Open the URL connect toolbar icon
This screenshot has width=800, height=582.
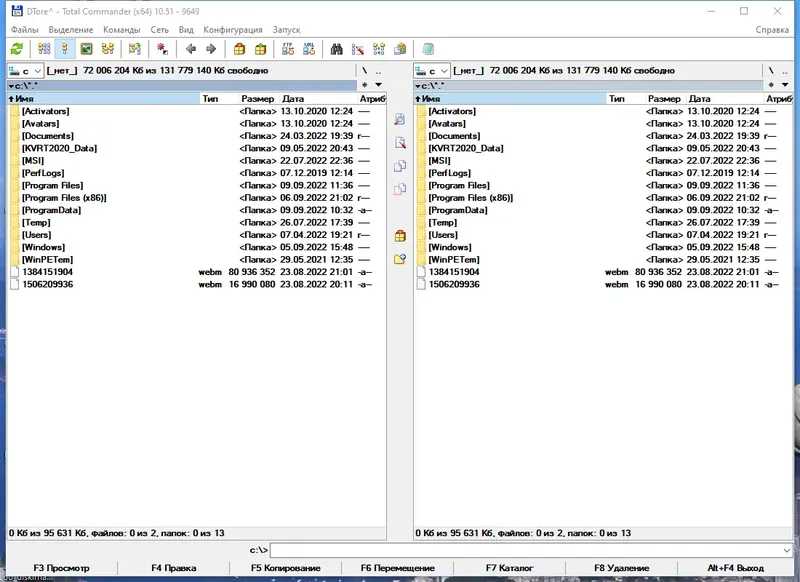pos(306,46)
